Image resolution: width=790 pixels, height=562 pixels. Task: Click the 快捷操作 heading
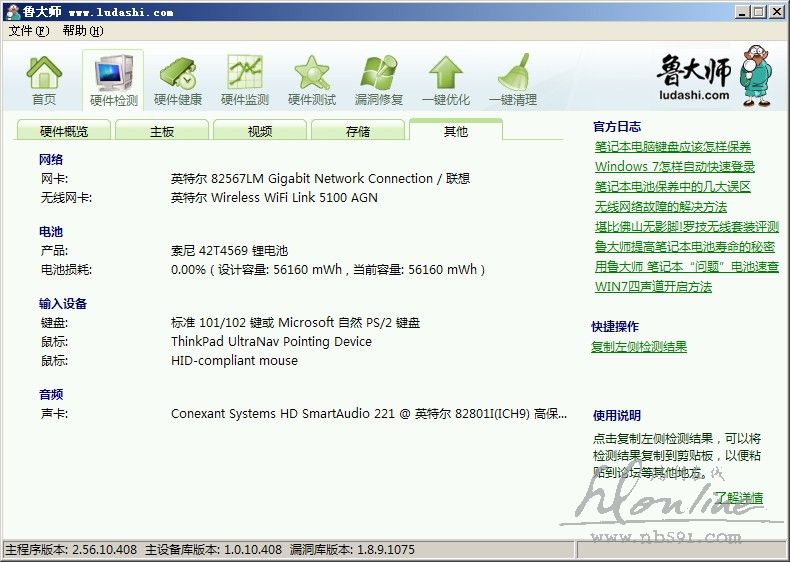[615, 327]
